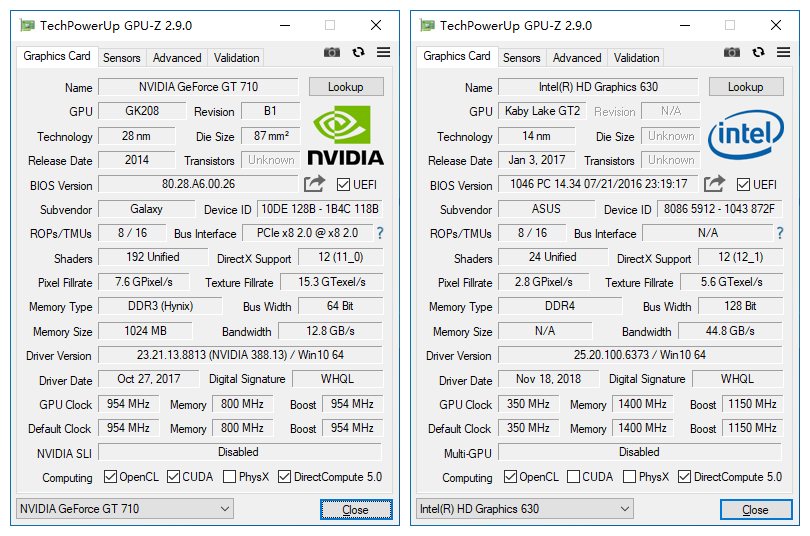Click the Subvendor value ASUS
Viewport: 810px width, 536px height.
(x=547, y=209)
